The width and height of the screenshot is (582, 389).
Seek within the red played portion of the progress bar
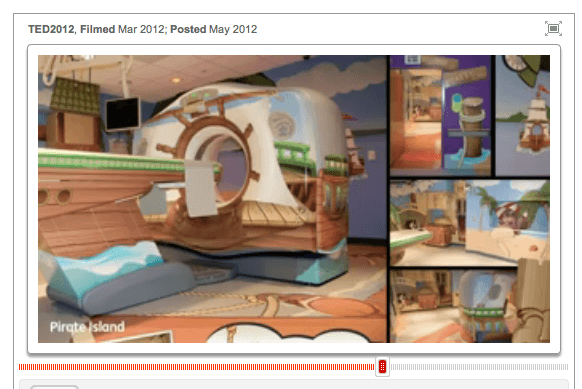pos(197,367)
